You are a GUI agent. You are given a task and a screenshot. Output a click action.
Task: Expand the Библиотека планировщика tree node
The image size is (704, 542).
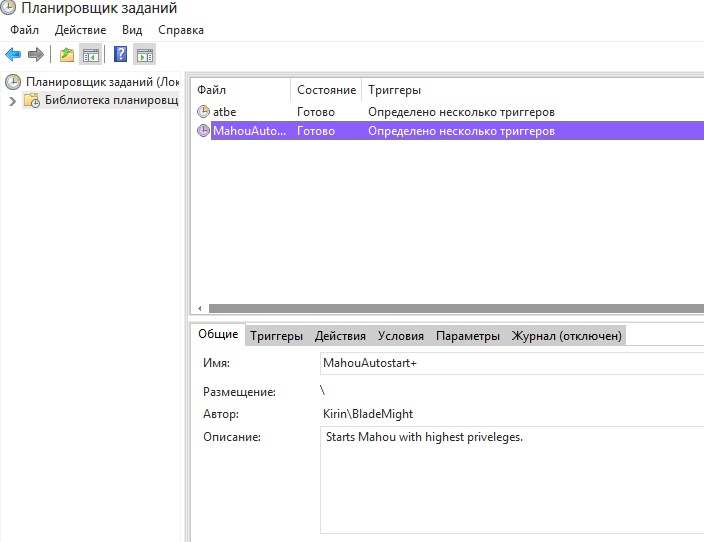[13, 101]
